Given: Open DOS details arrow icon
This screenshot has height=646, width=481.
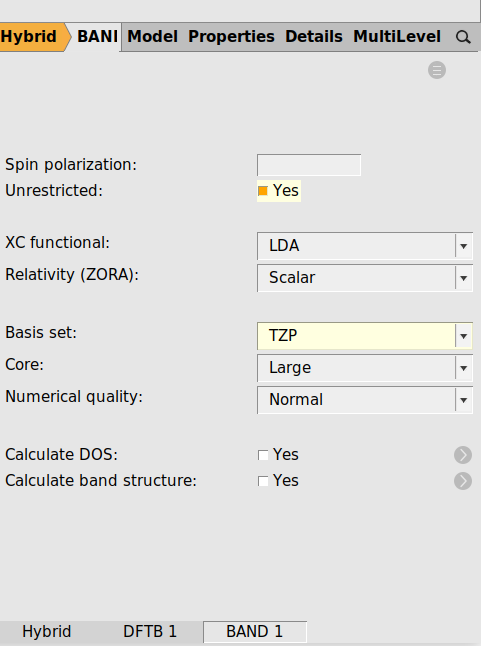Looking at the screenshot, I should (x=463, y=455).
